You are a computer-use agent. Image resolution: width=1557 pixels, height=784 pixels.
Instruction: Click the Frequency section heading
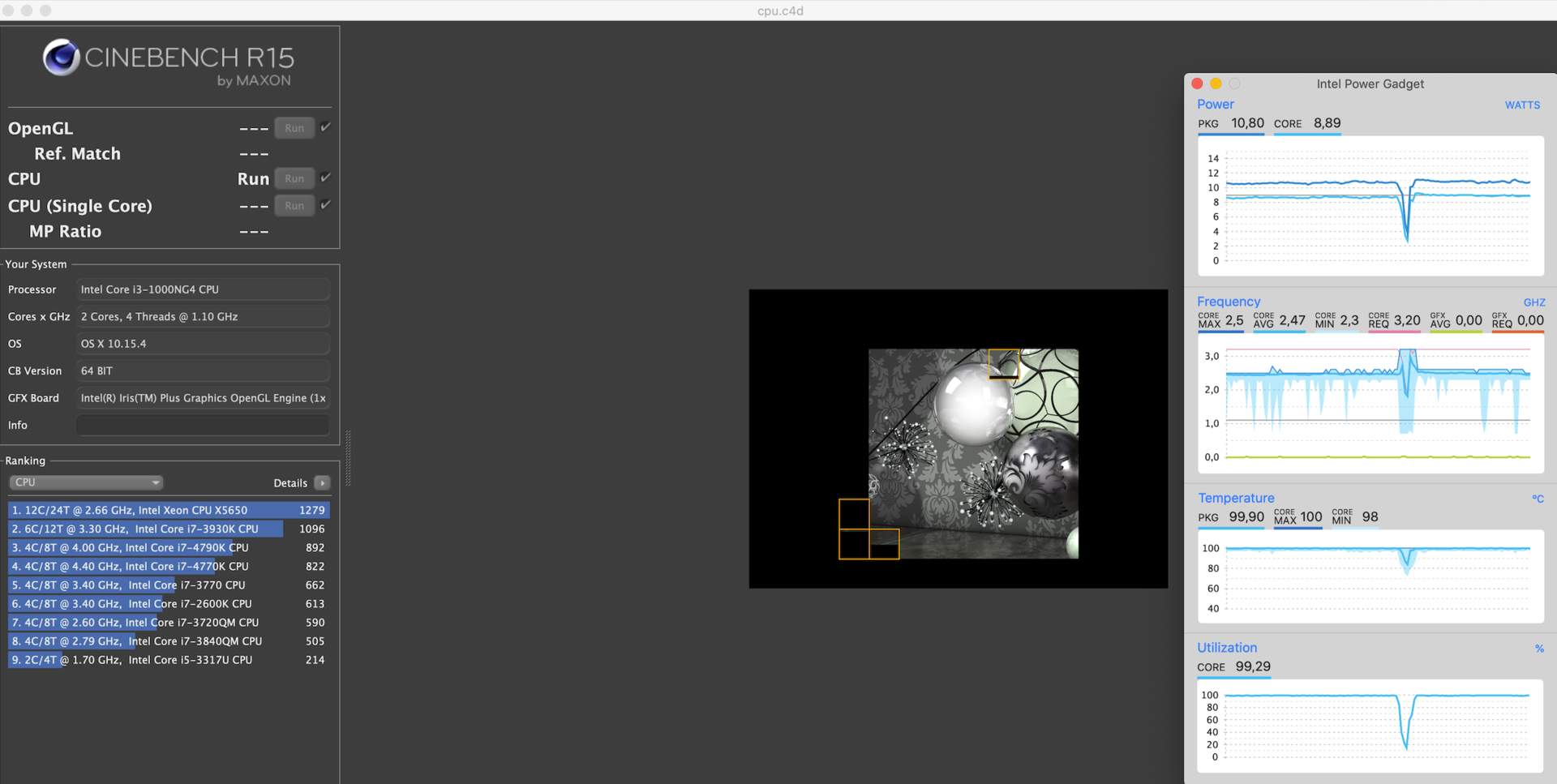tap(1229, 302)
